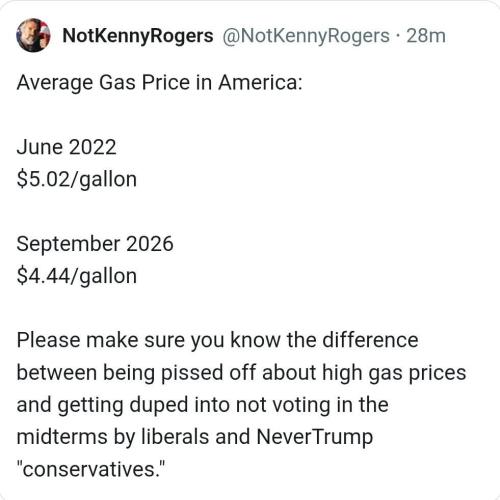
Task: Click the 'Average Gas Price in America:' line
Action: click(159, 83)
